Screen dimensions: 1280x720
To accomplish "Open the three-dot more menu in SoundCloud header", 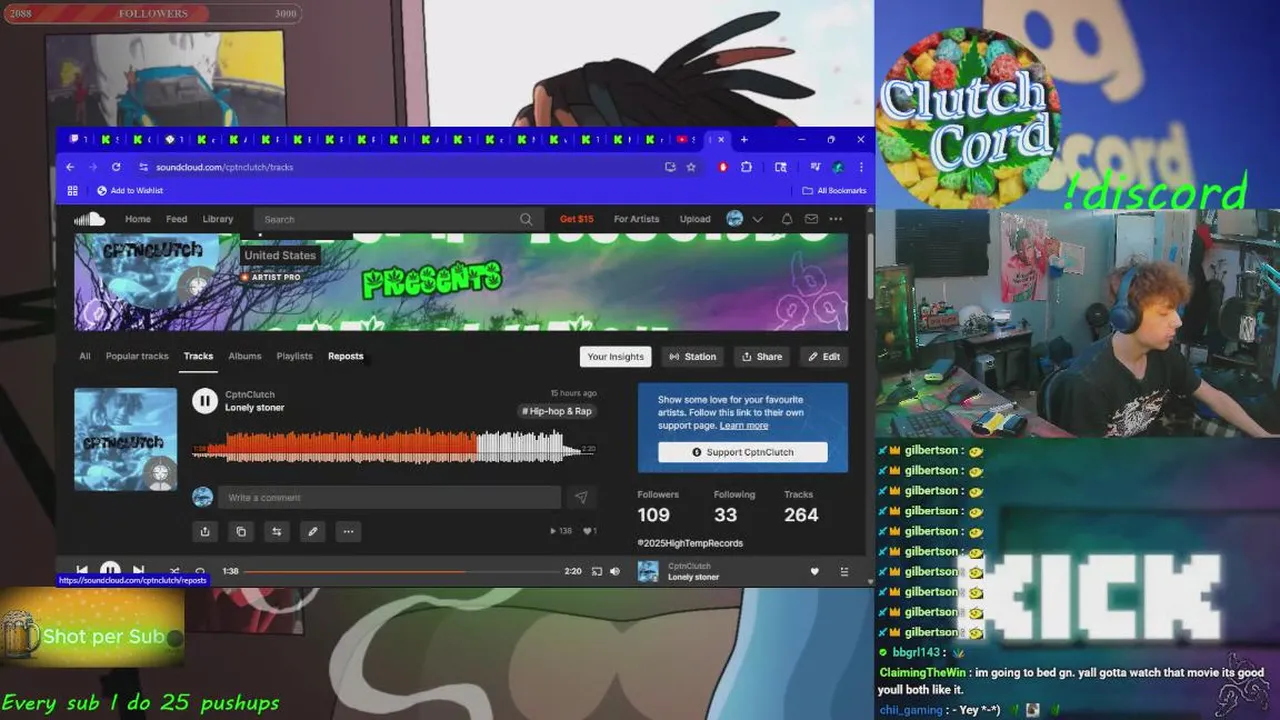I will 836,219.
